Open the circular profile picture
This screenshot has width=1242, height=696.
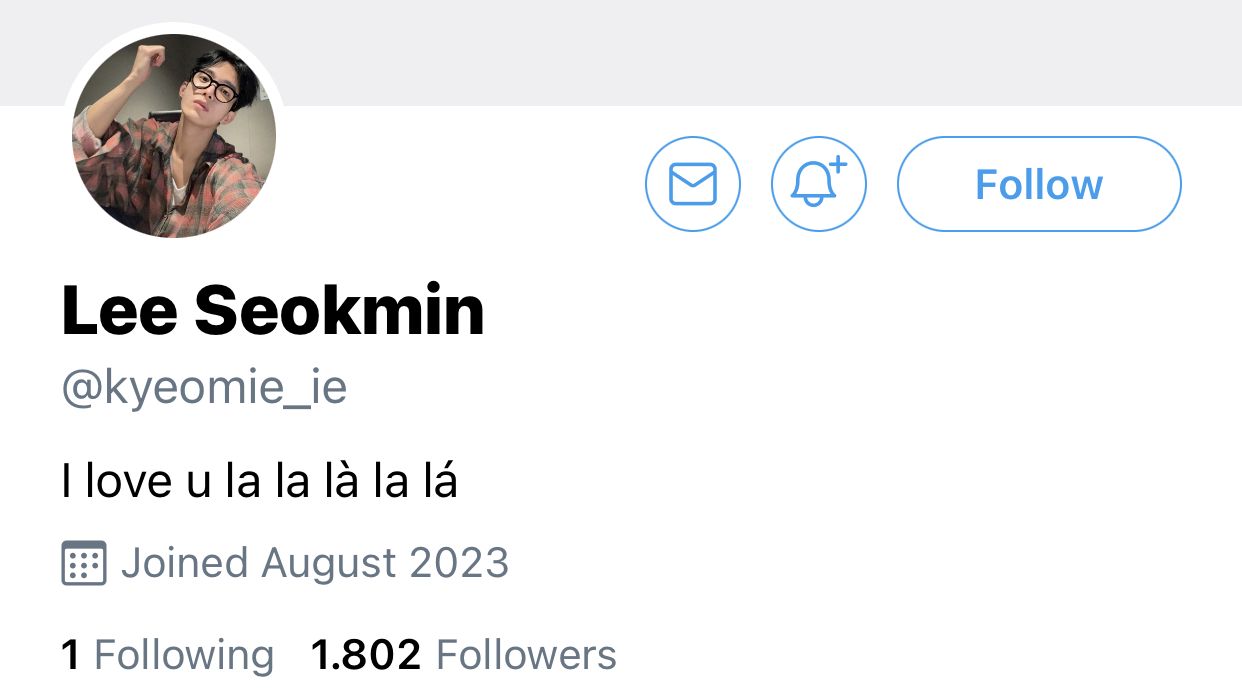174,136
